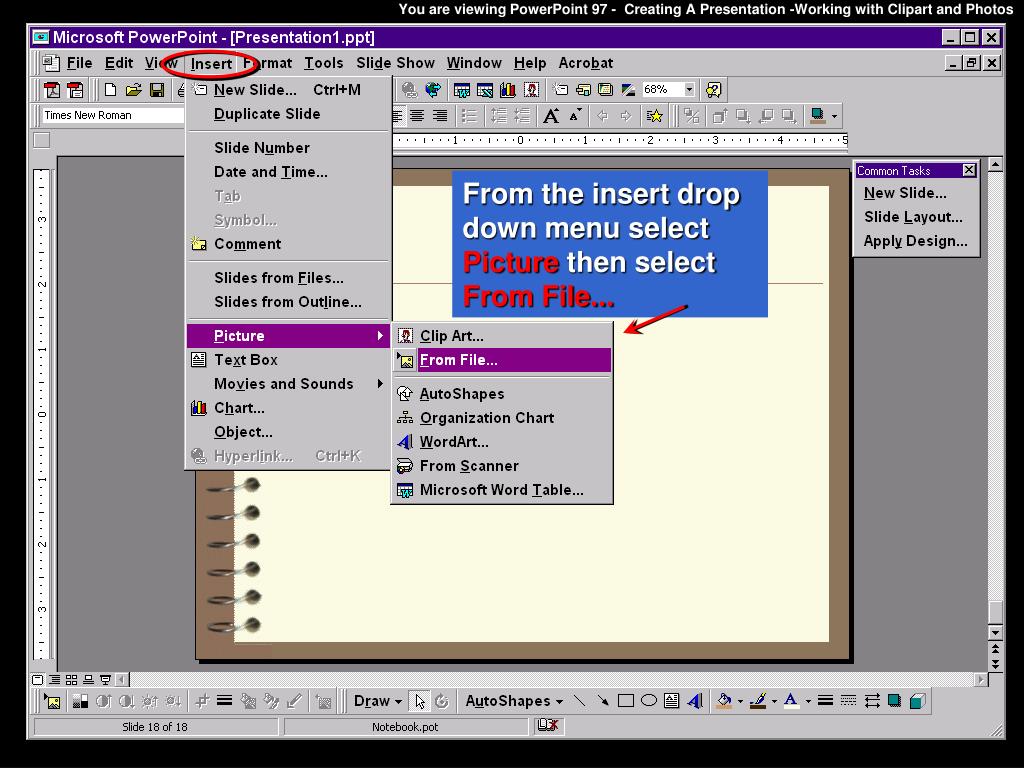Open the AutoShapes dropdown on the Drawing toolbar
Image resolution: width=1024 pixels, height=768 pixels.
[x=514, y=701]
